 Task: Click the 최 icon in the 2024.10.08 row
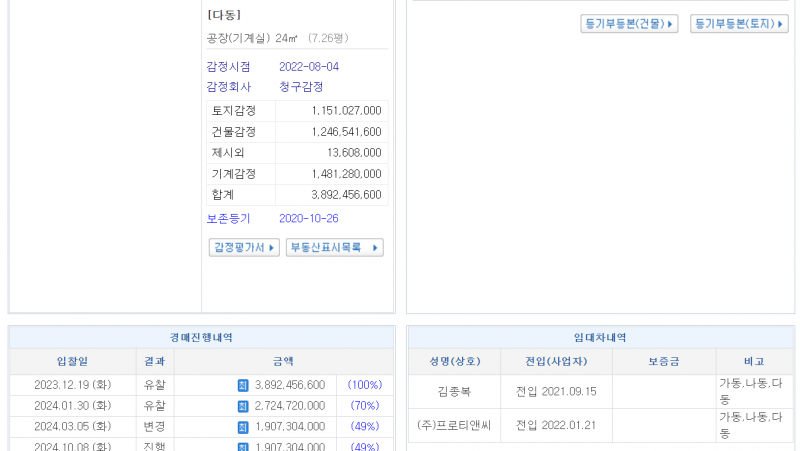pyautogui.click(x=242, y=446)
